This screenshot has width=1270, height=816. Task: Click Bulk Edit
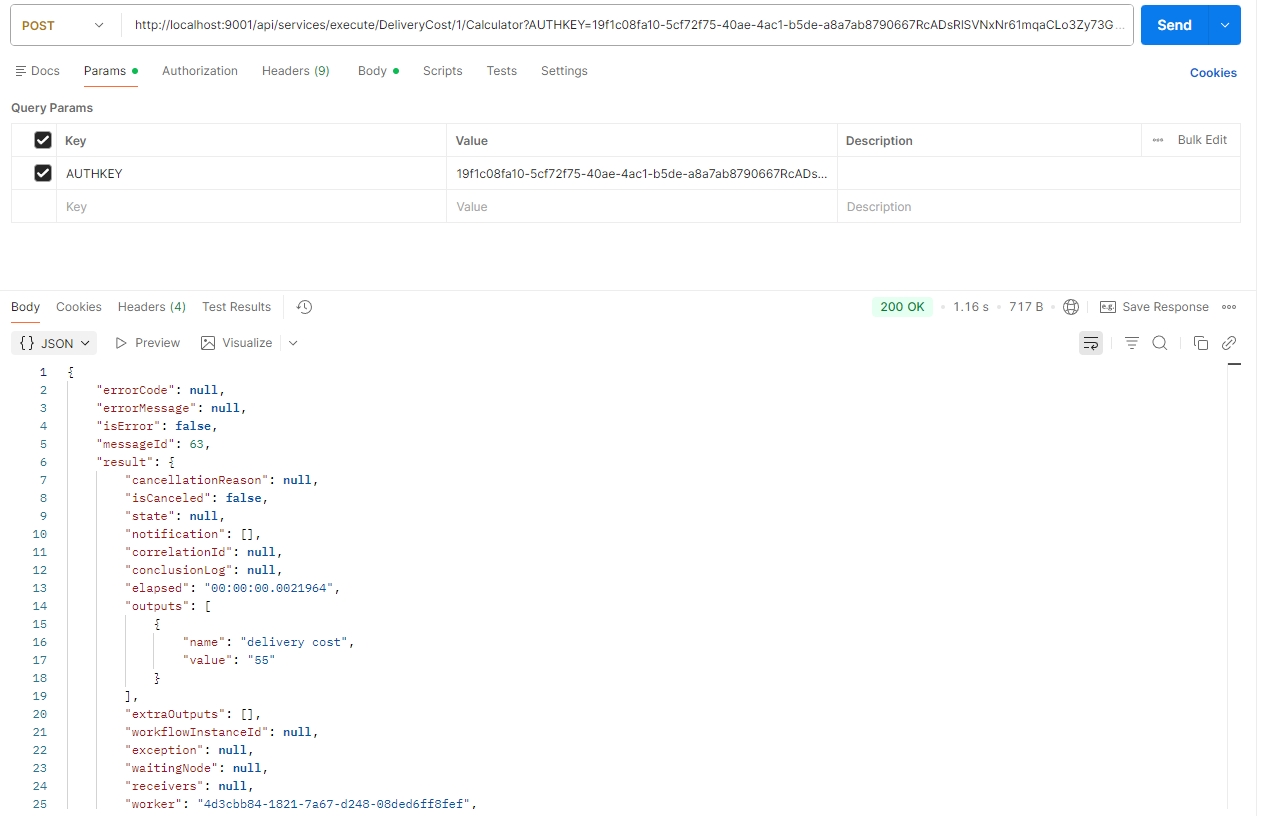pyautogui.click(x=1202, y=140)
